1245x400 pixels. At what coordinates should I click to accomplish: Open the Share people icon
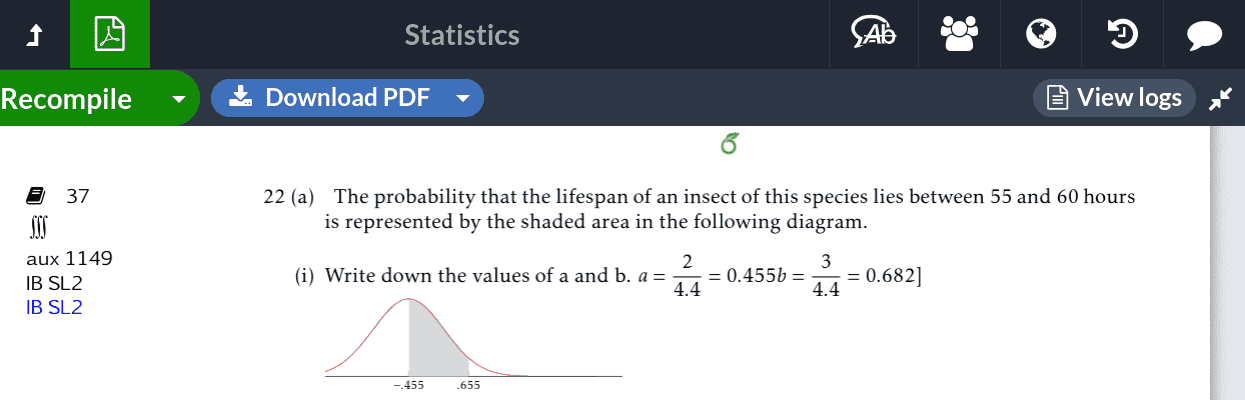point(958,34)
